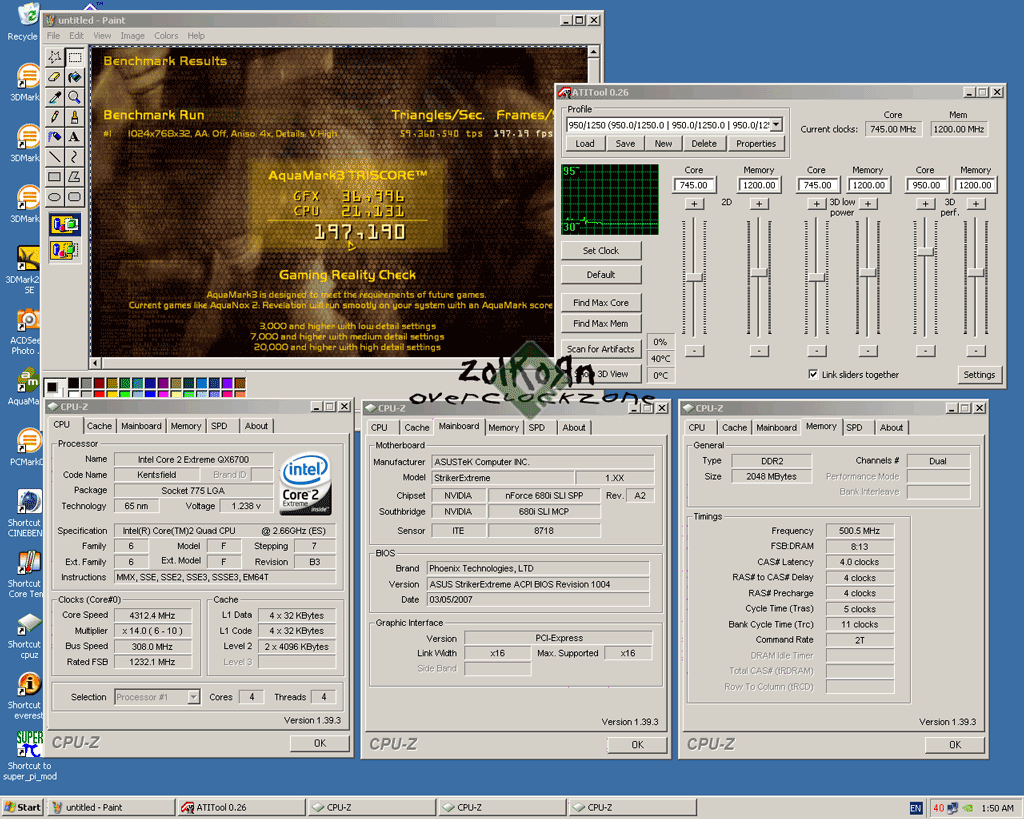Pick the Eraser tool in Paint
This screenshot has height=819, width=1024.
click(55, 78)
